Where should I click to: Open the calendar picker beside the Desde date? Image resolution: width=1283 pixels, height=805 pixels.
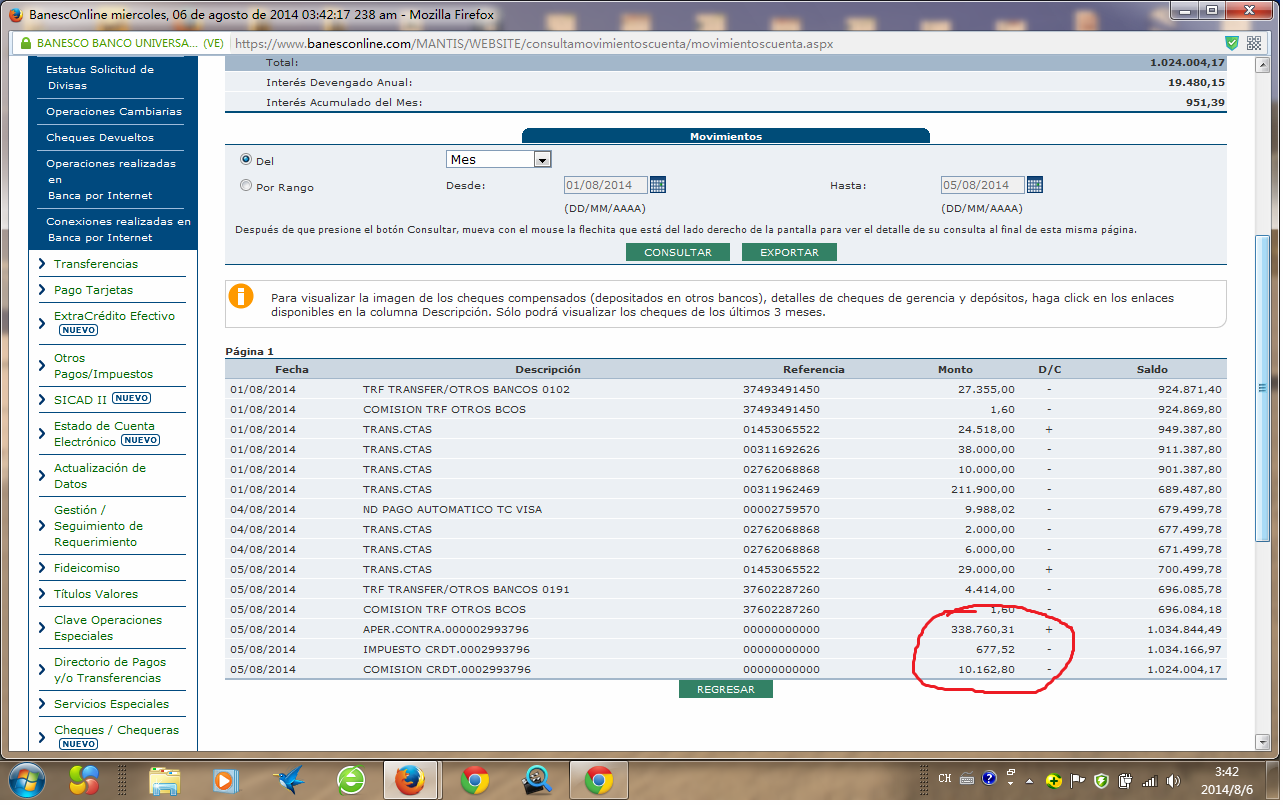point(657,185)
